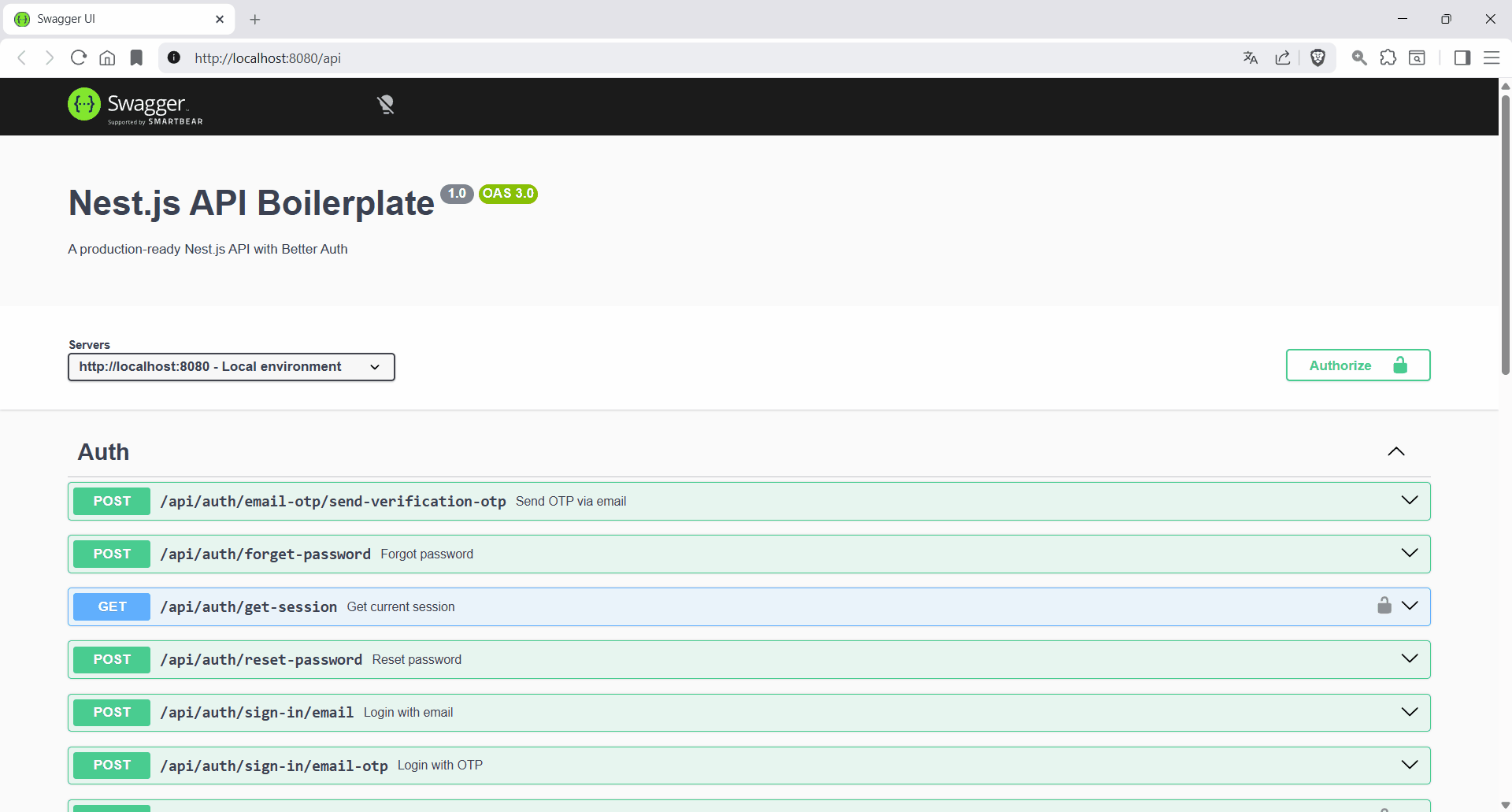
Task: Click 'Forgot password' description
Action: pos(427,554)
